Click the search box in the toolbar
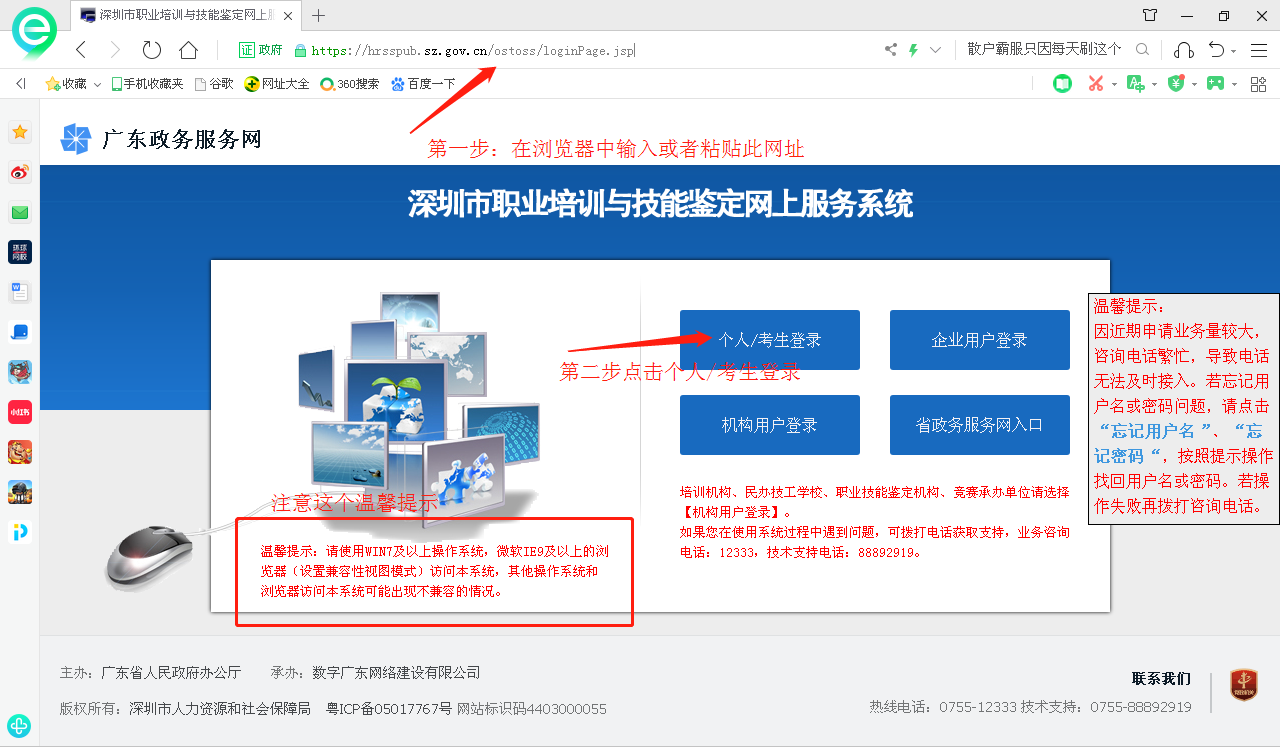 click(1045, 50)
